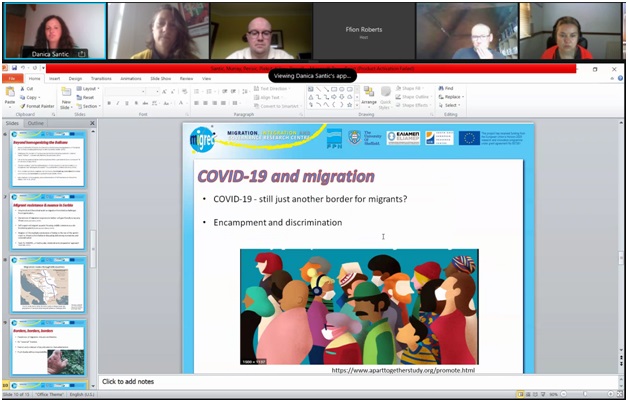Click the Format Painter tool
This screenshot has height=402, width=628.
point(39,106)
